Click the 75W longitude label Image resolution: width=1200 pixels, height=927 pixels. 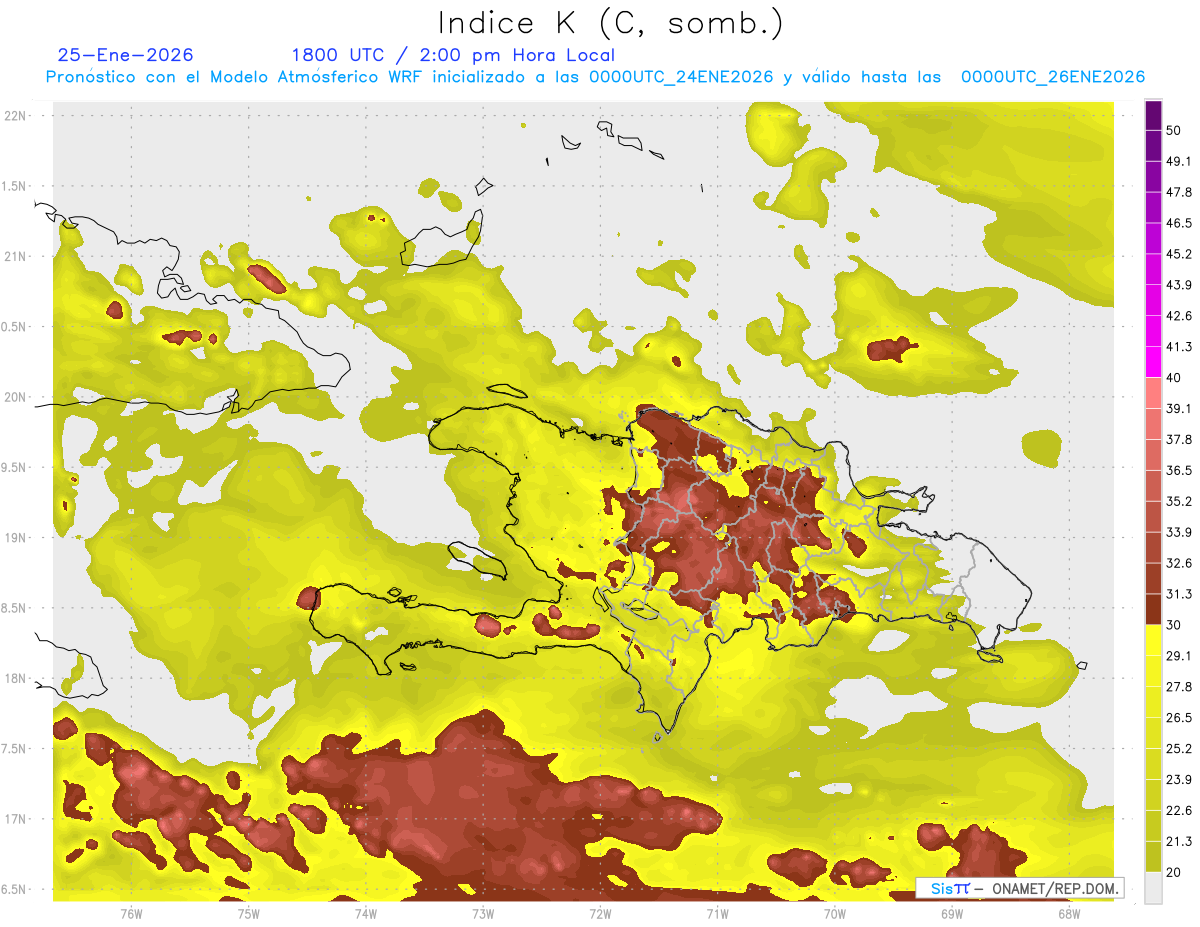pos(248,913)
